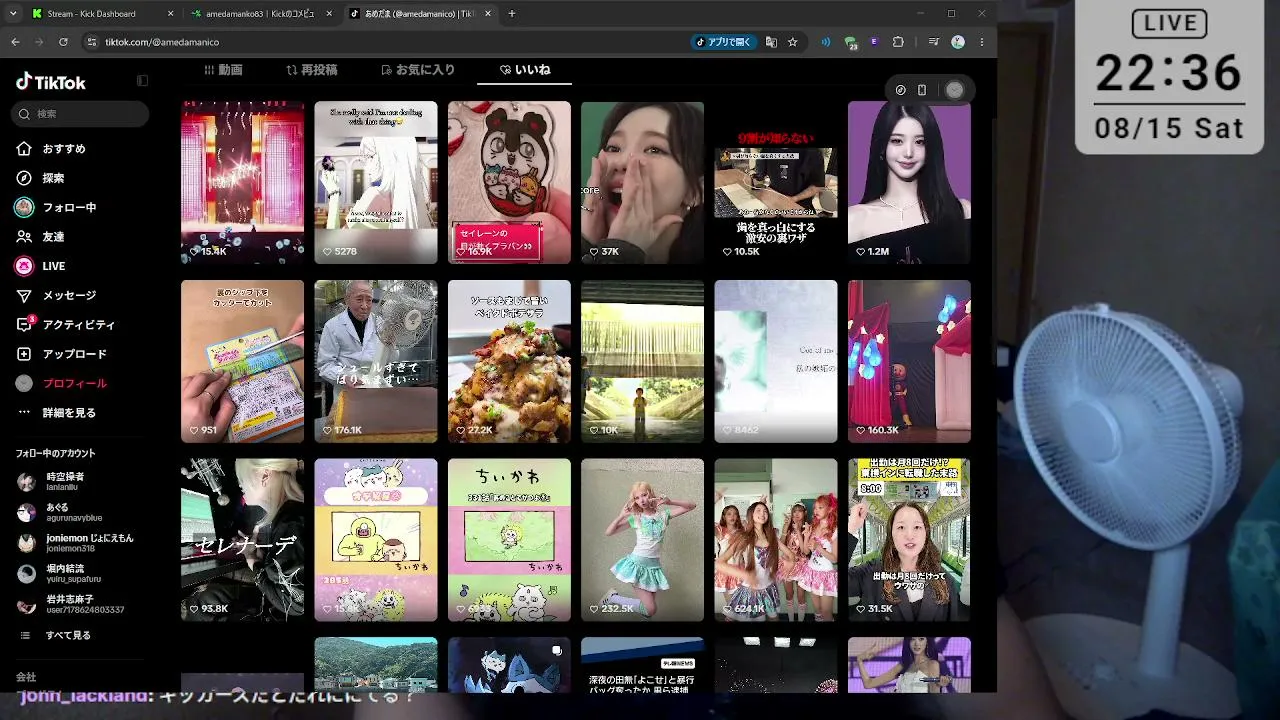Open the browser extensions puzzle icon

tap(898, 42)
